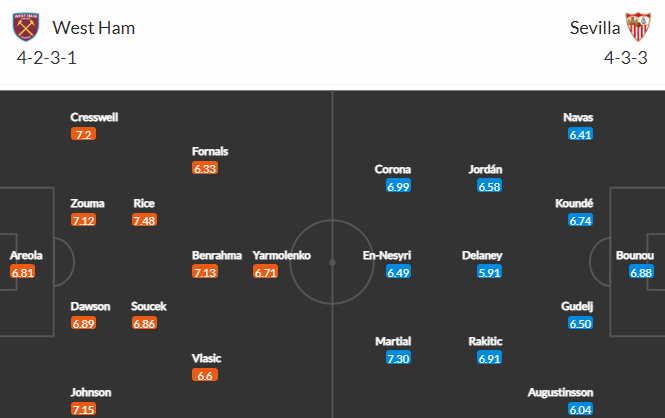Select En-Nesyri in the Sevilla lineup
This screenshot has width=665, height=418.
click(x=387, y=255)
